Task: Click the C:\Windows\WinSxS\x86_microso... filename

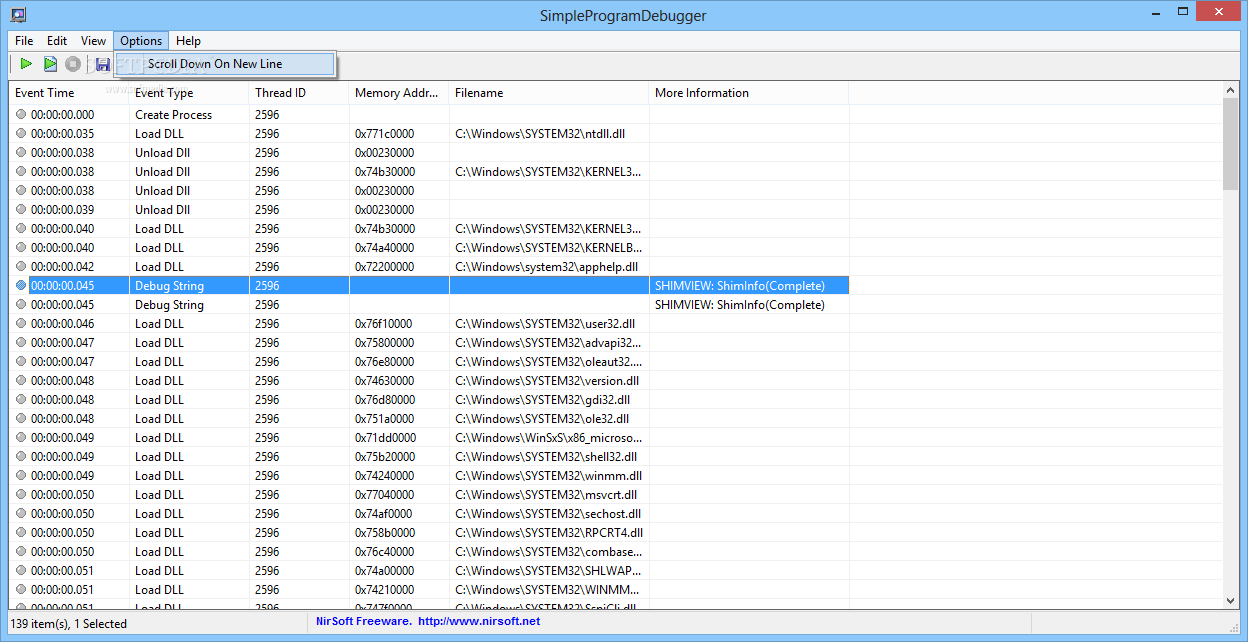Action: [x=549, y=438]
